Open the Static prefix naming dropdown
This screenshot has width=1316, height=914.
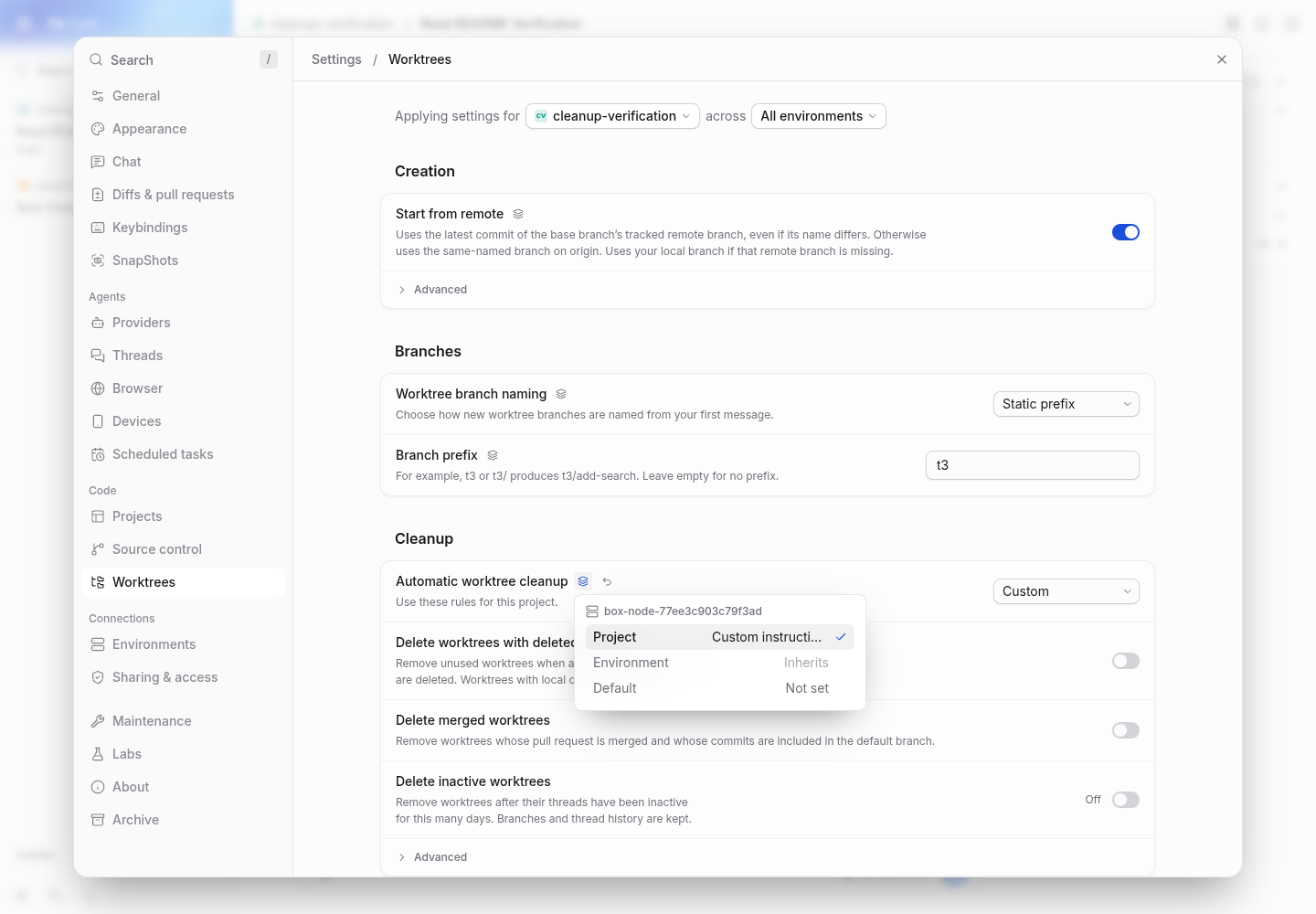(x=1067, y=404)
